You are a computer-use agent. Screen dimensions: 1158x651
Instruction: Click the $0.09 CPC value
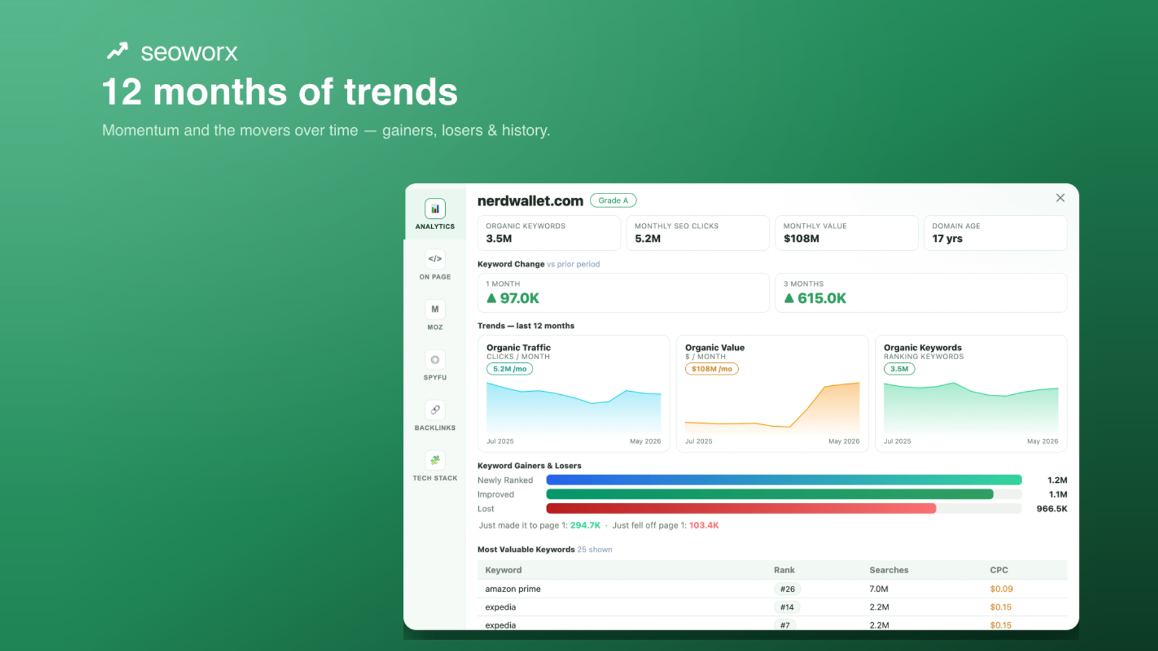point(1001,589)
